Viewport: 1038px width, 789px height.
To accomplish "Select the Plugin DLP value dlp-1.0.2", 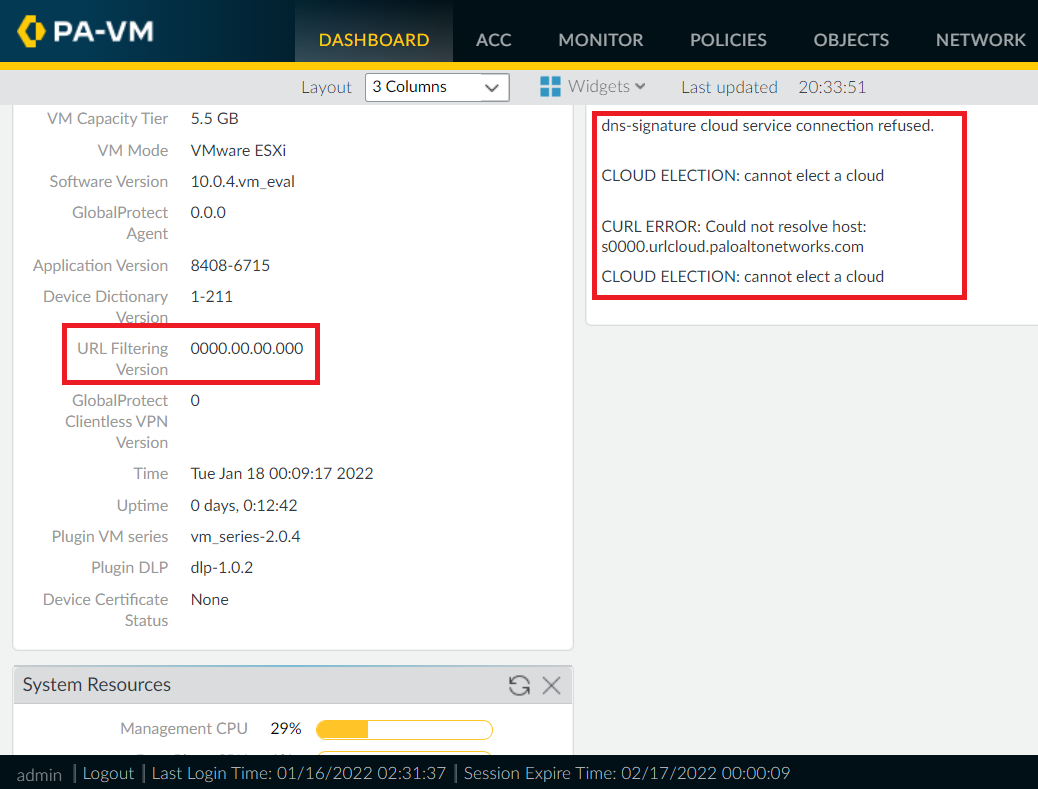I will pos(222,567).
